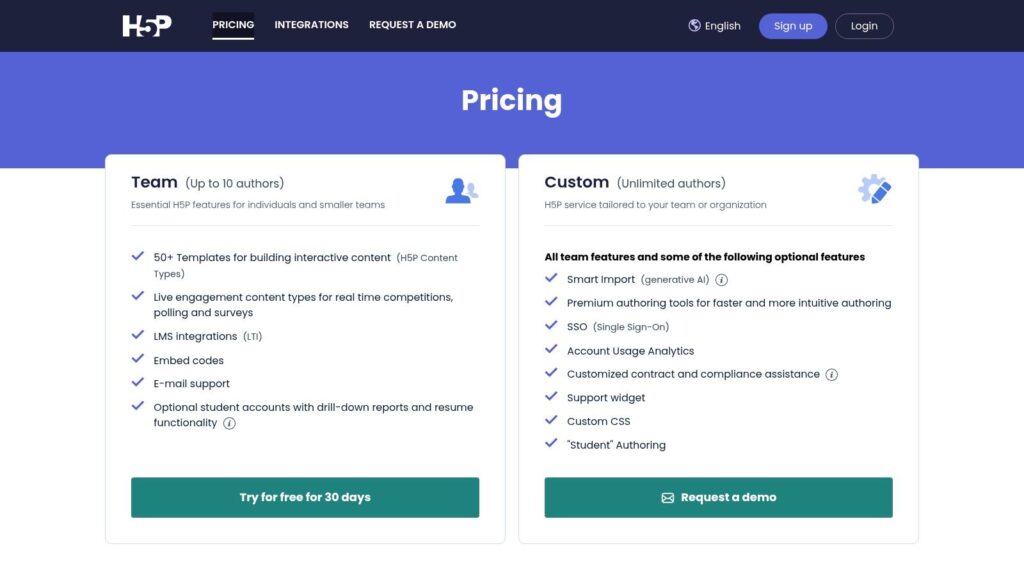Click envelope icon on Request a demo

coord(667,498)
